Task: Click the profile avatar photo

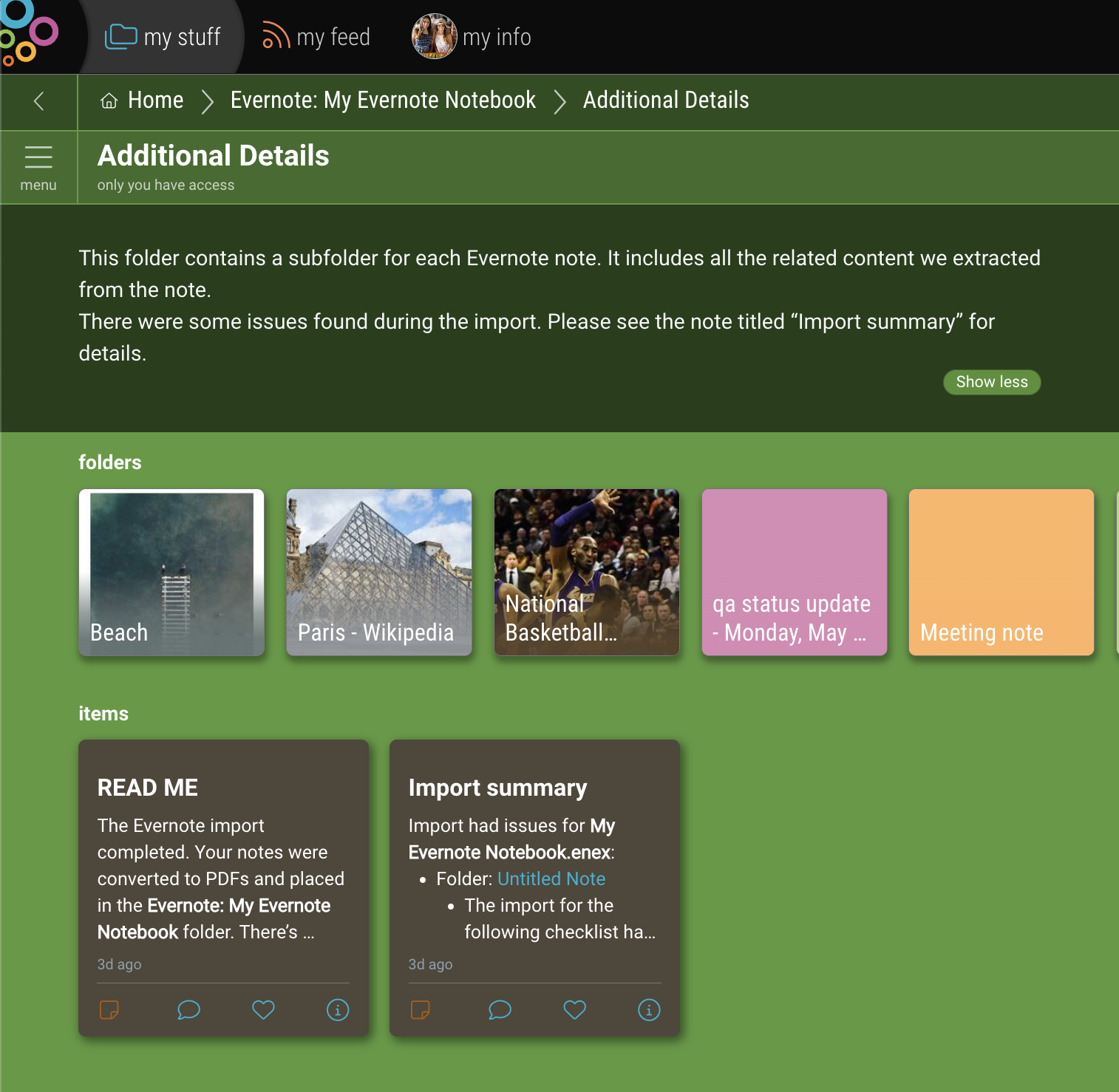Action: pyautogui.click(x=434, y=36)
